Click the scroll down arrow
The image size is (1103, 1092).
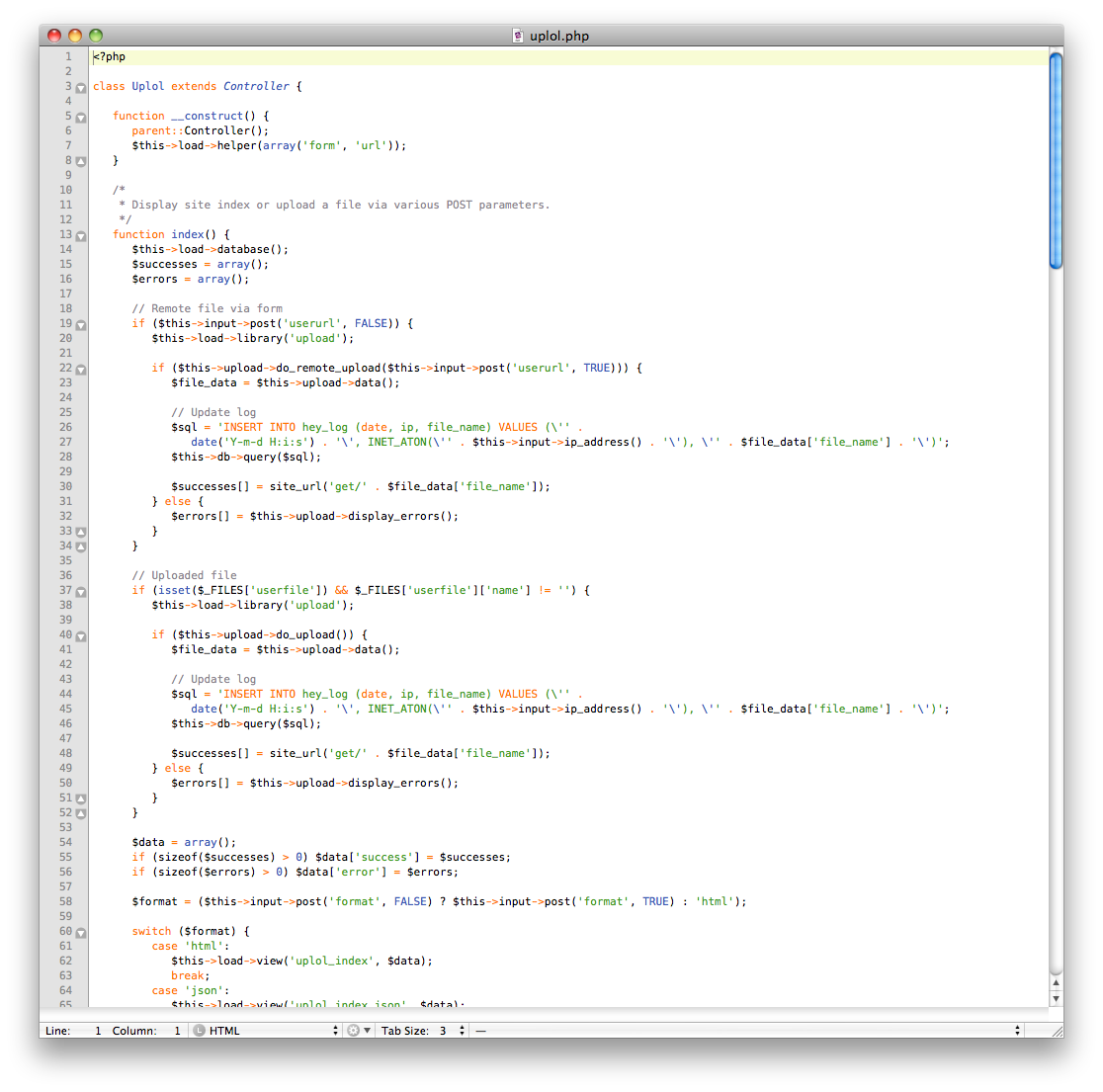1056,998
